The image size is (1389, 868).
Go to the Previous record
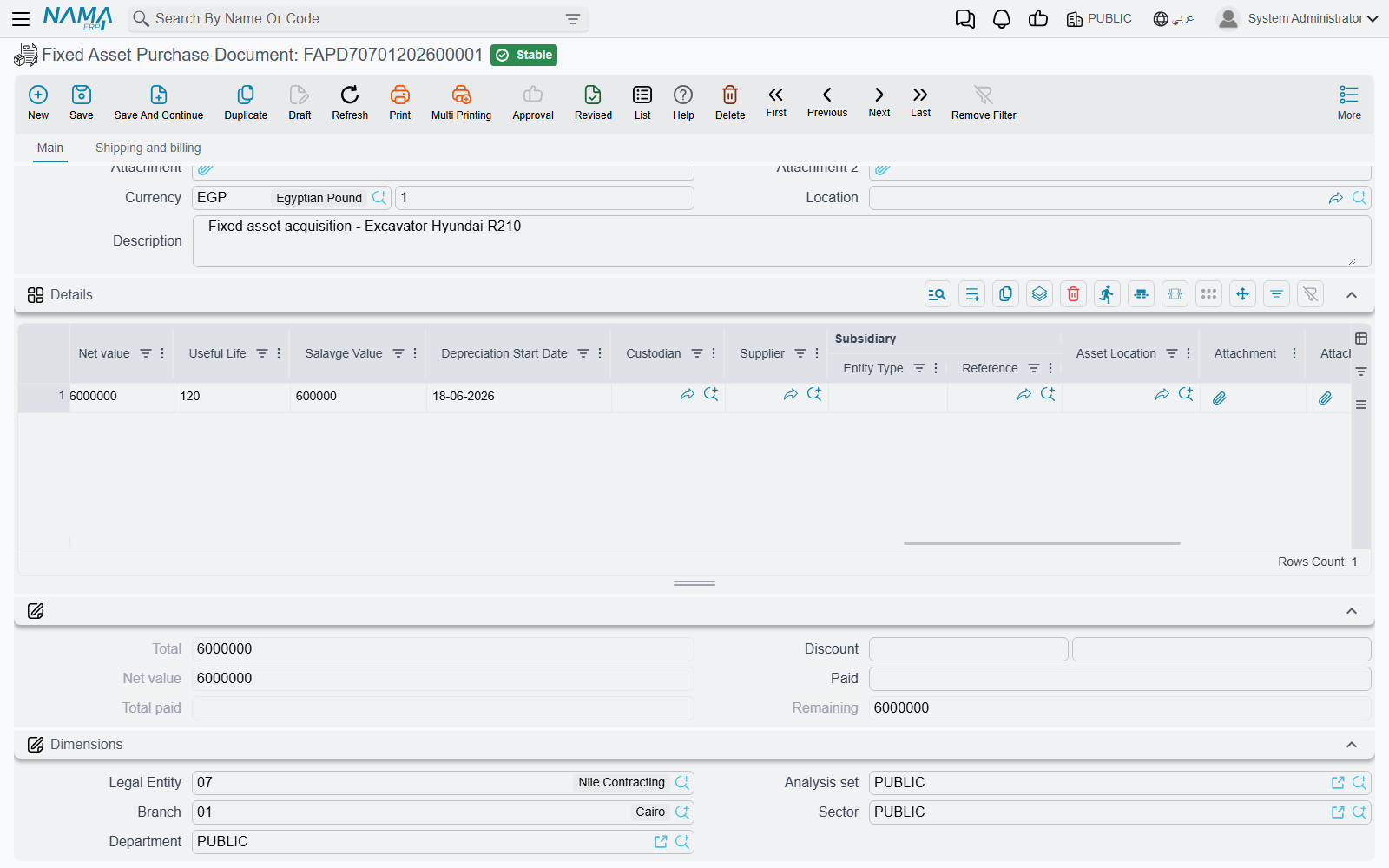click(x=827, y=101)
